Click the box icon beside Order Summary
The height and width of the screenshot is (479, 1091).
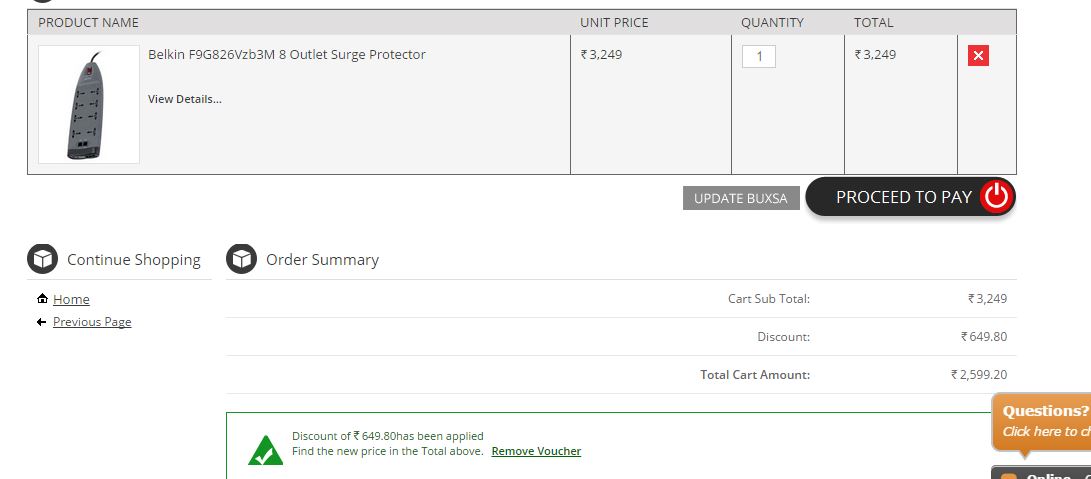[x=242, y=260]
